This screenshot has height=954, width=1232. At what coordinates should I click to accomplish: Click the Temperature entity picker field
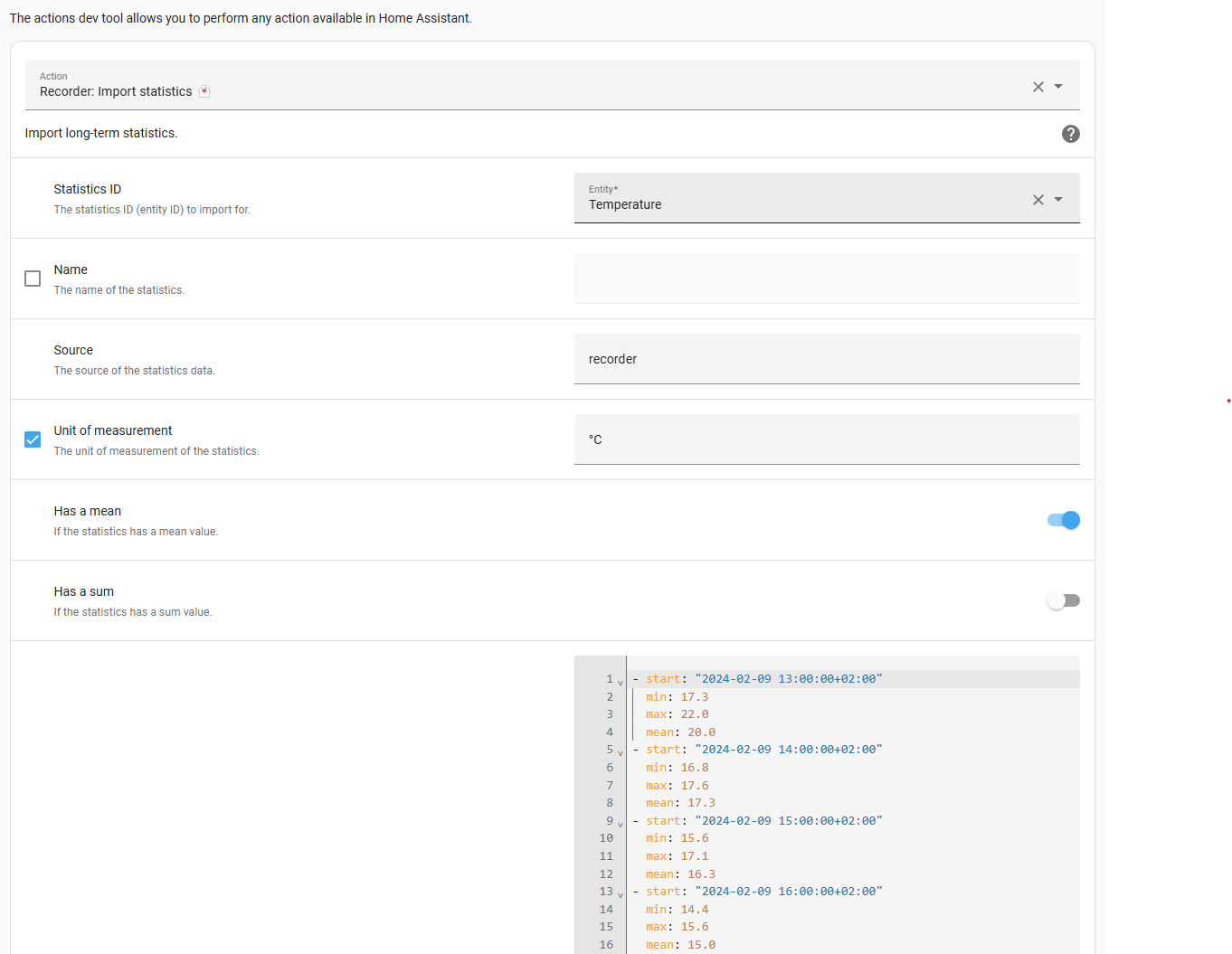827,198
